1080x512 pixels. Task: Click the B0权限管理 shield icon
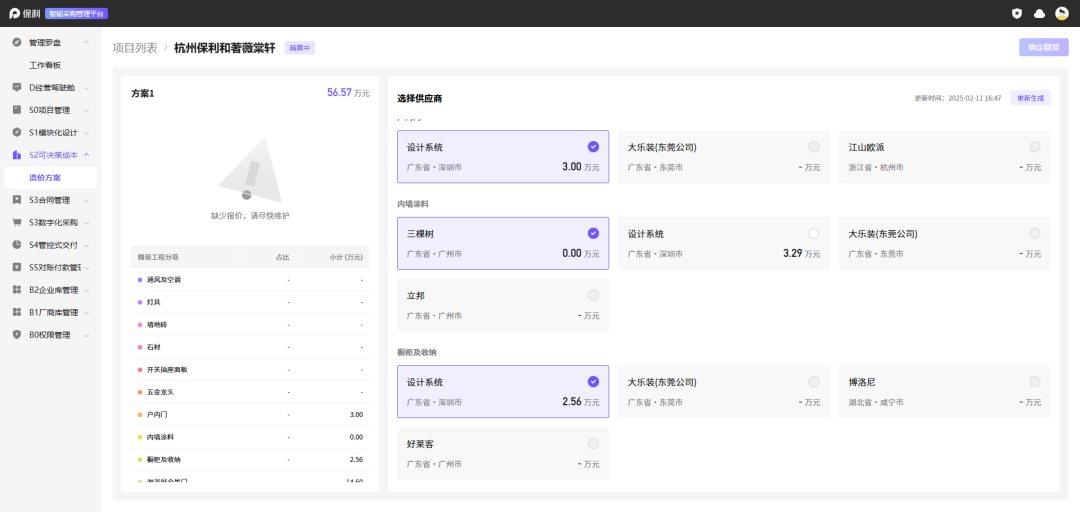pos(17,335)
